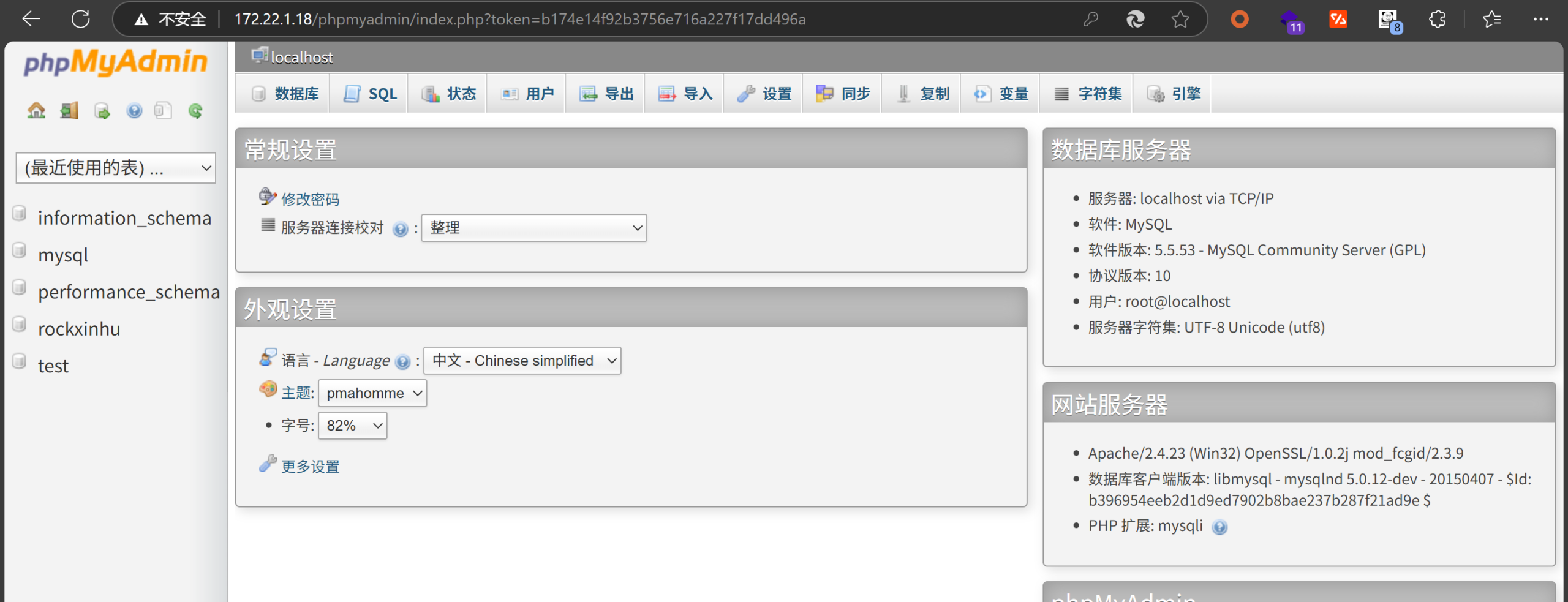Viewport: 1568px width, 602px height.
Task: Click the Edge swirl icon in address bar
Action: (x=1136, y=20)
